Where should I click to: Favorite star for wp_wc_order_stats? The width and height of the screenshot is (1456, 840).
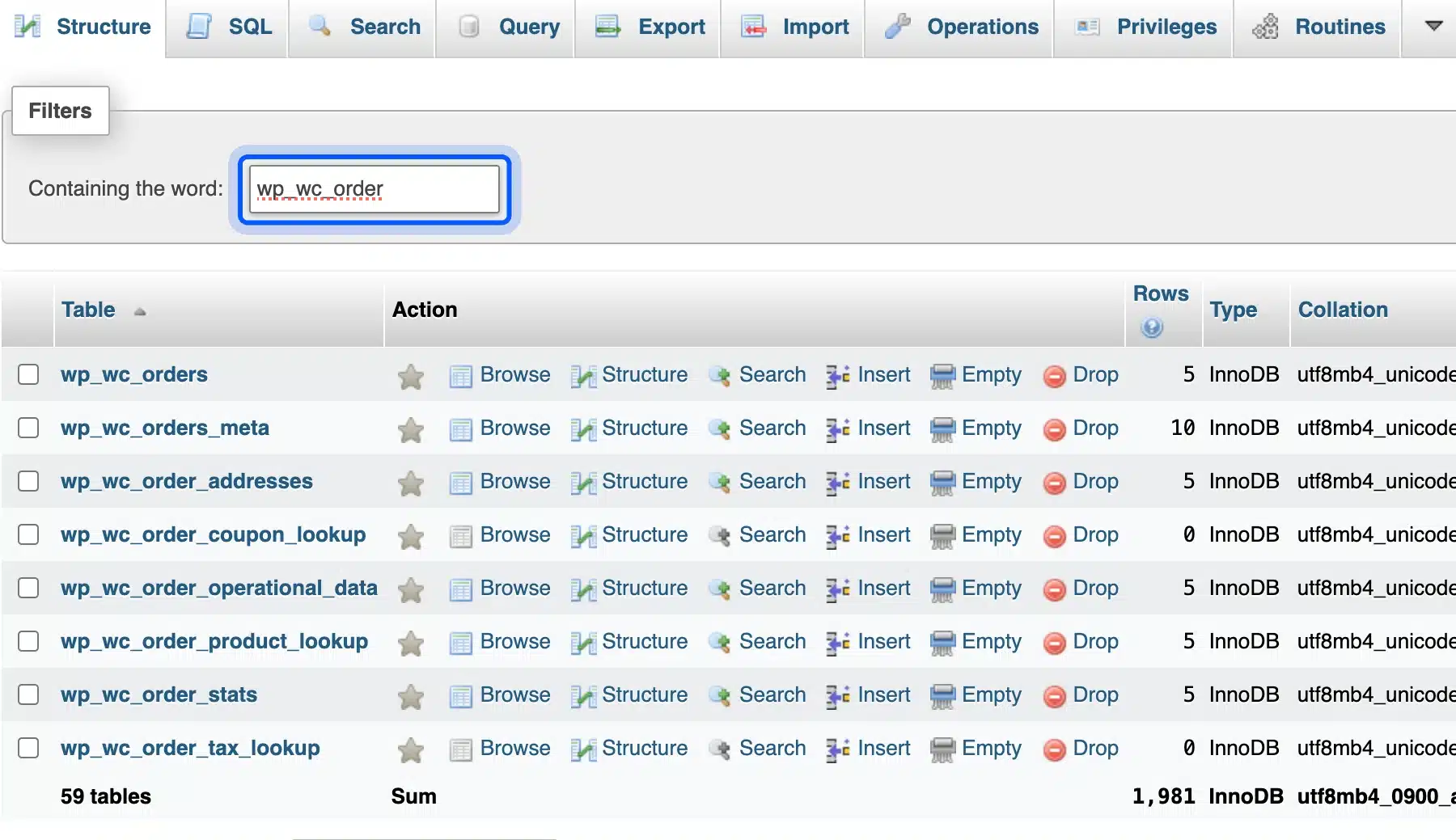coord(411,696)
